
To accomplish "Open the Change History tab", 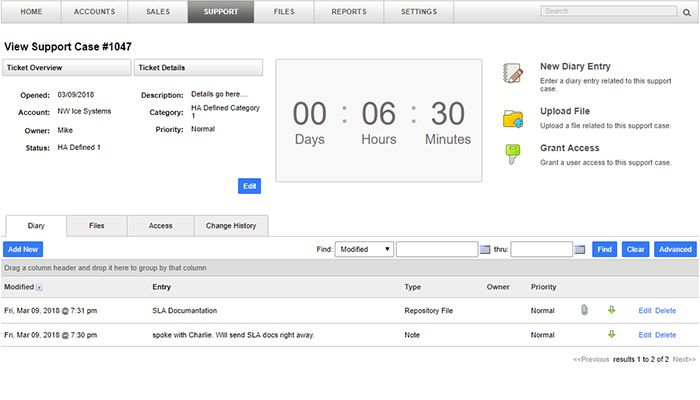I will [230, 226].
